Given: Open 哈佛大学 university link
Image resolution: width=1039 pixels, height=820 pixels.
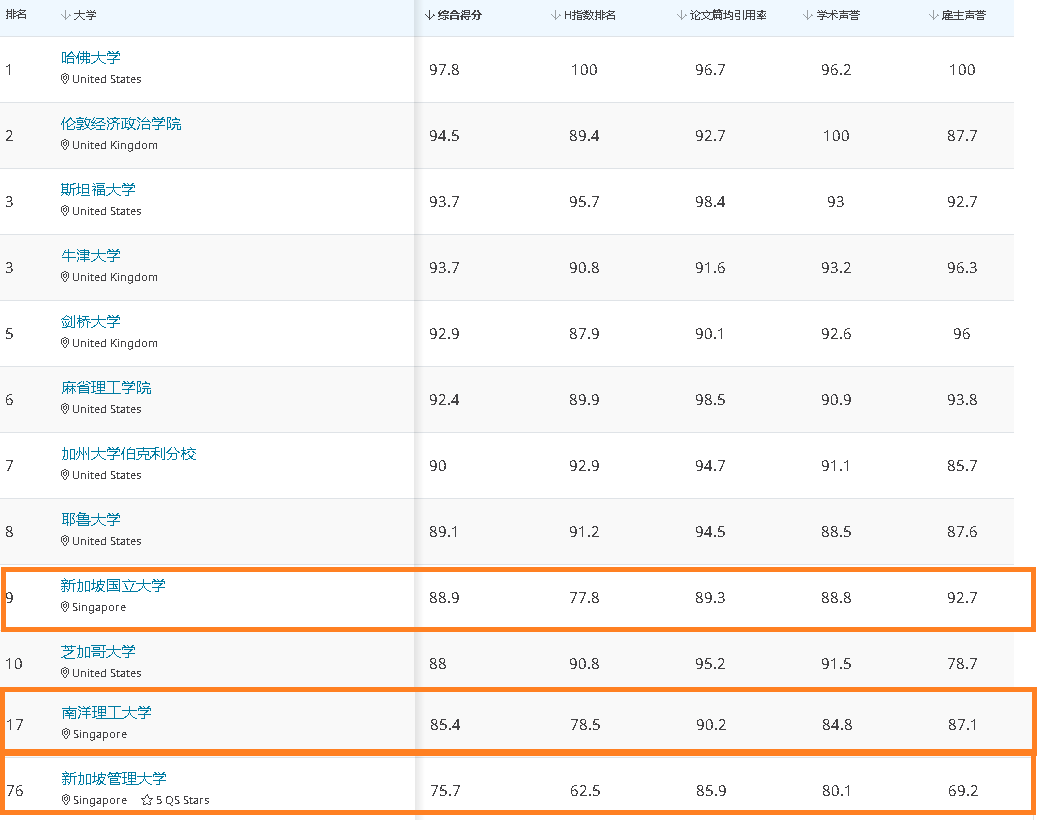Looking at the screenshot, I should (x=91, y=58).
